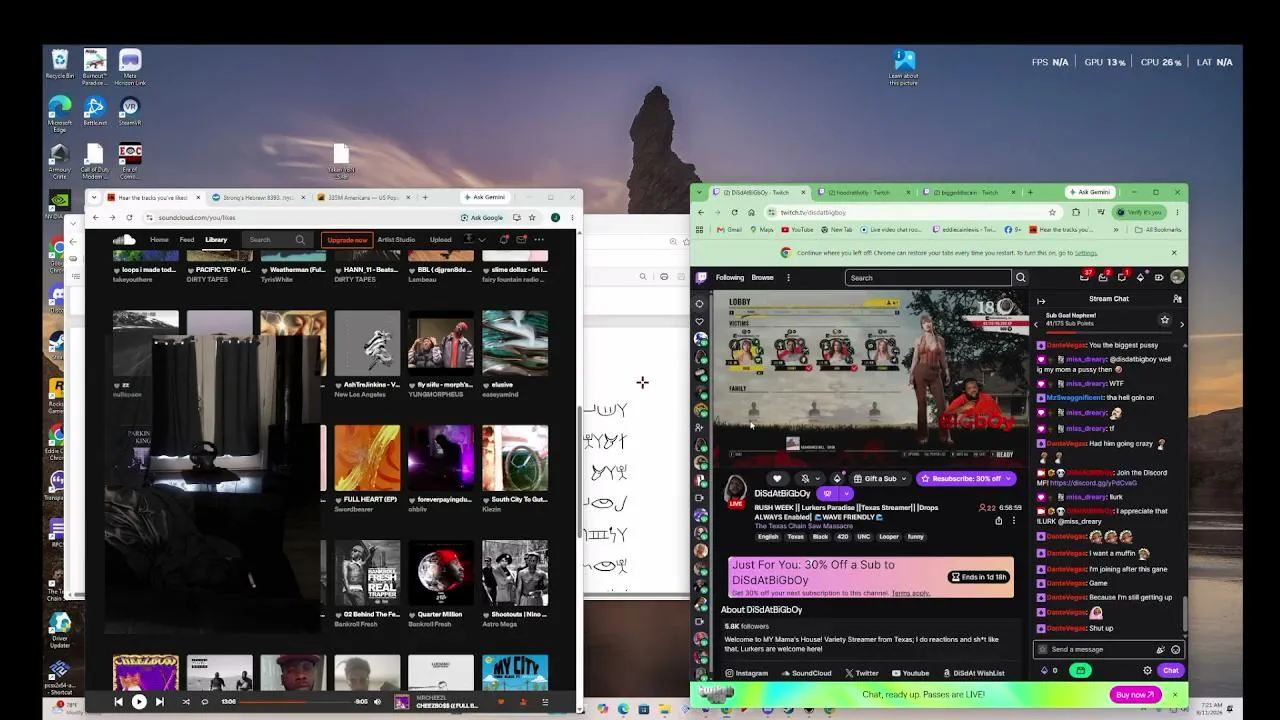The height and width of the screenshot is (720, 1280).
Task: Open Twitch user avatar menu
Action: 1177,277
